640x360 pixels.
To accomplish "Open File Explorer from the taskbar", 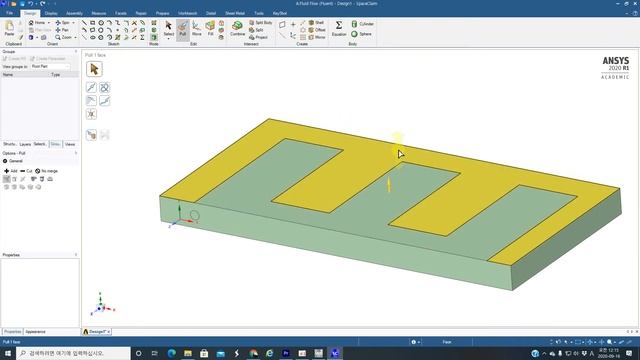I will [188, 353].
